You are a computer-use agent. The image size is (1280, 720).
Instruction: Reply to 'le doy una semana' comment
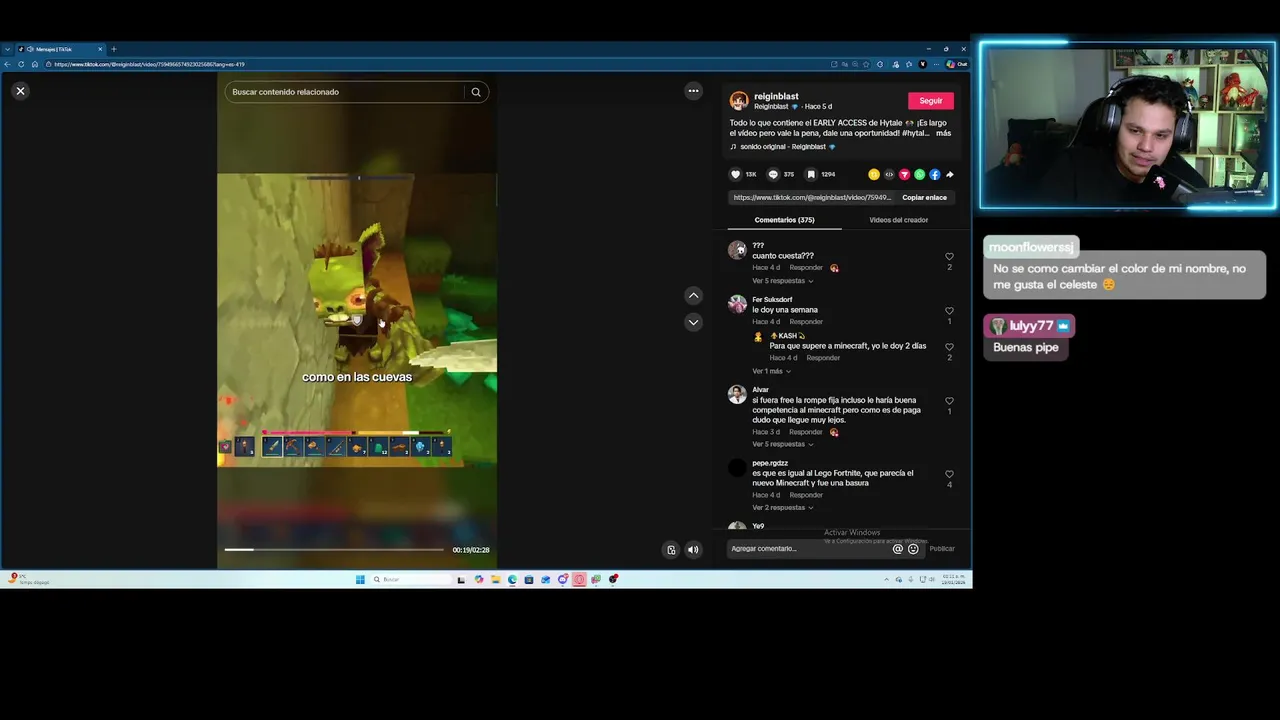point(806,322)
